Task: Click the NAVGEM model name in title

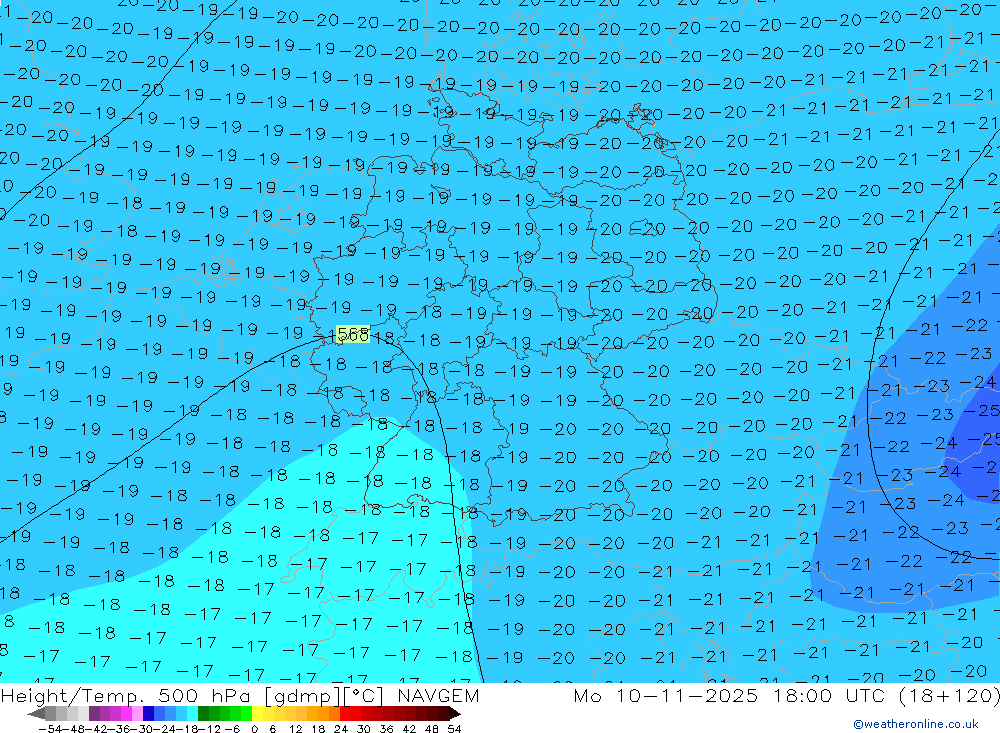Action: pos(438,695)
